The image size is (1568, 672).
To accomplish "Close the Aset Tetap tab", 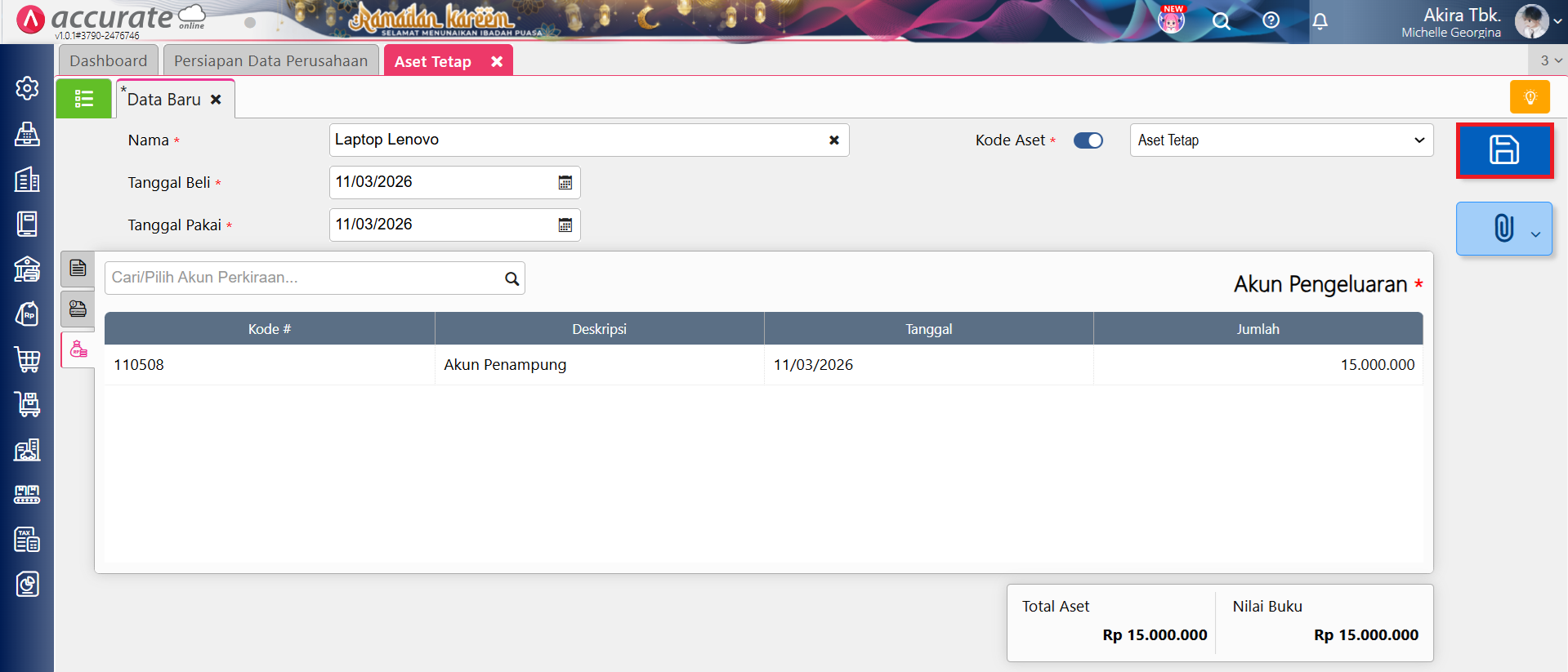I will tap(496, 61).
